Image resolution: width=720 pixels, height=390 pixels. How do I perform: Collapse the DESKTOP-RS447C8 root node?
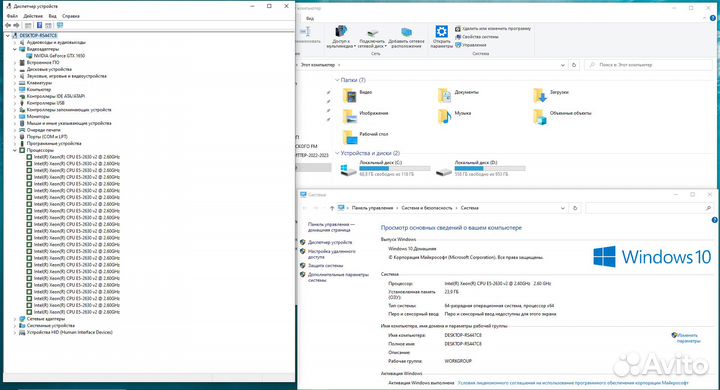pos(8,35)
